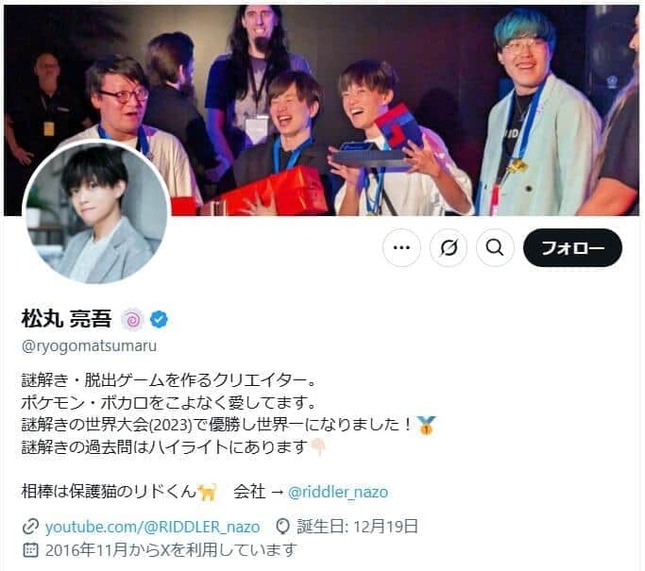This screenshot has height=571, width=645.
Task: Click the birthday text 12月19日
Action: [x=385, y=527]
